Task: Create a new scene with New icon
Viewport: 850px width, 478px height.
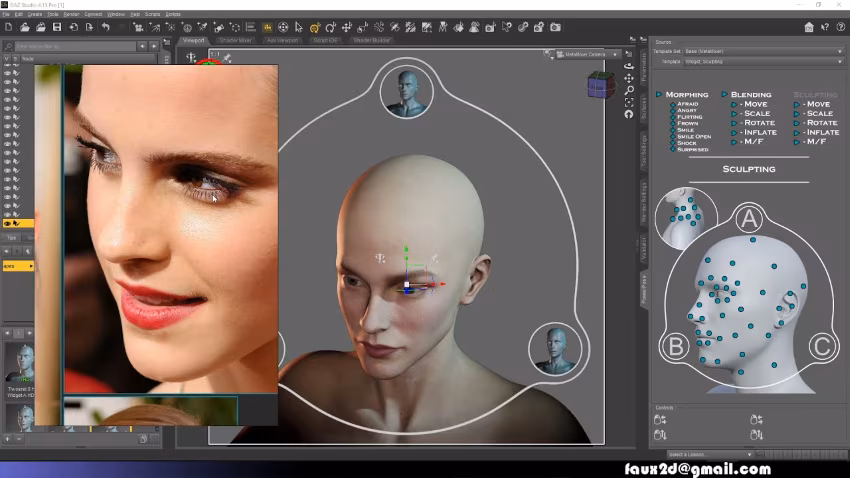Action: point(9,27)
